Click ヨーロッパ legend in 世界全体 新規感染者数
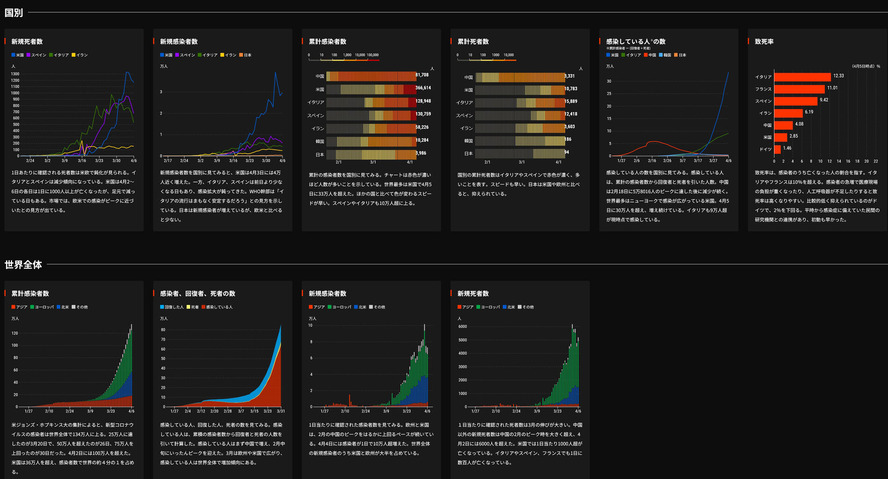Viewport: 888px width, 479px height. (339, 307)
